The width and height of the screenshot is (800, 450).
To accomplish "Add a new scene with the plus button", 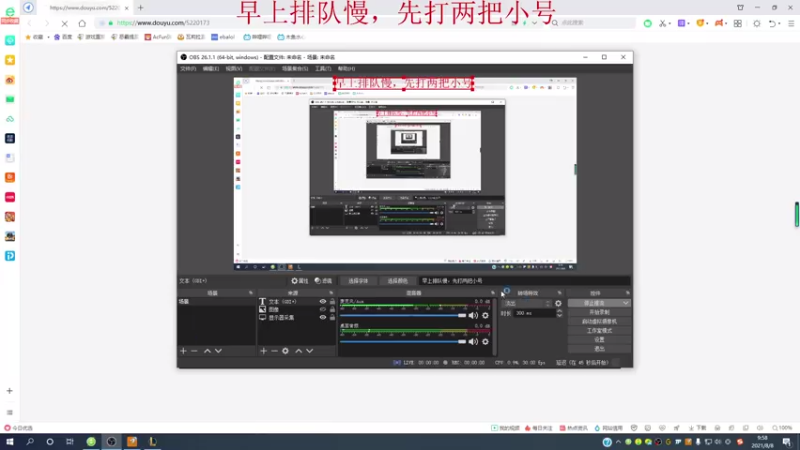I will 183,351.
